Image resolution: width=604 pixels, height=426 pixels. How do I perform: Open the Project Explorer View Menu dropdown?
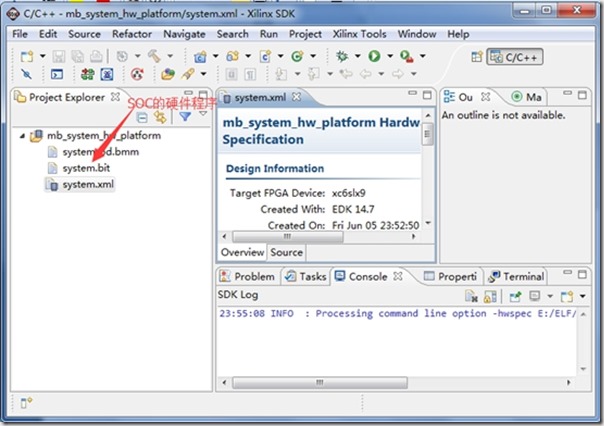[203, 116]
